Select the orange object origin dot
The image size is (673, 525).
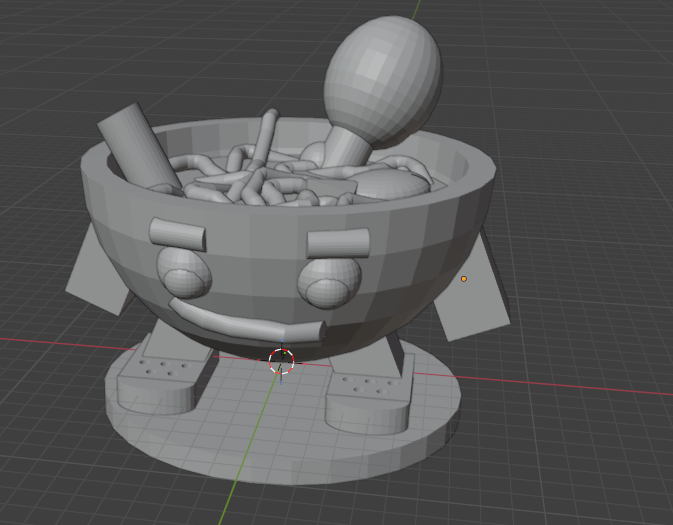pos(464,279)
